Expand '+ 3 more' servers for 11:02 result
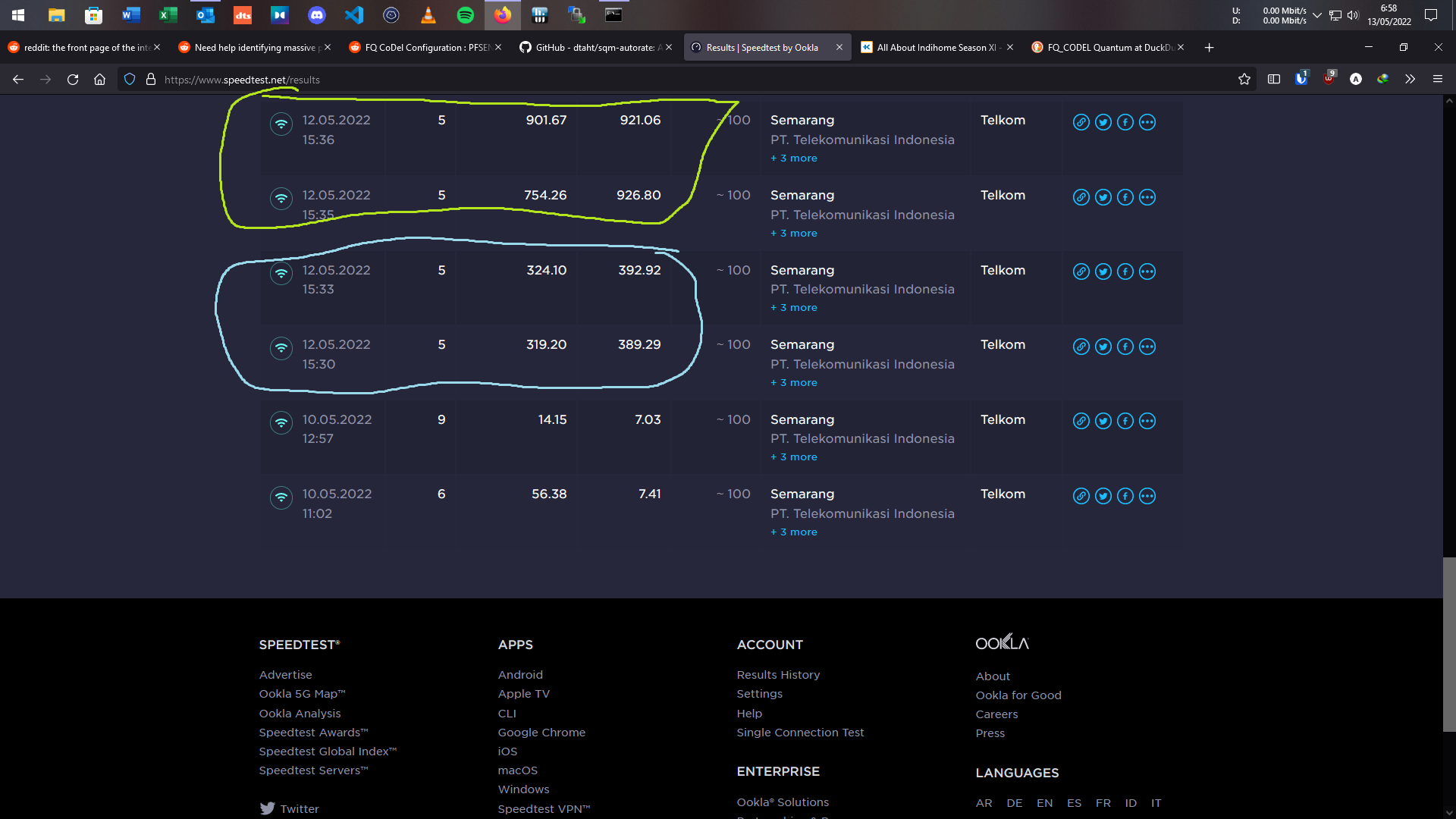The width and height of the screenshot is (1456, 819). [x=794, y=532]
